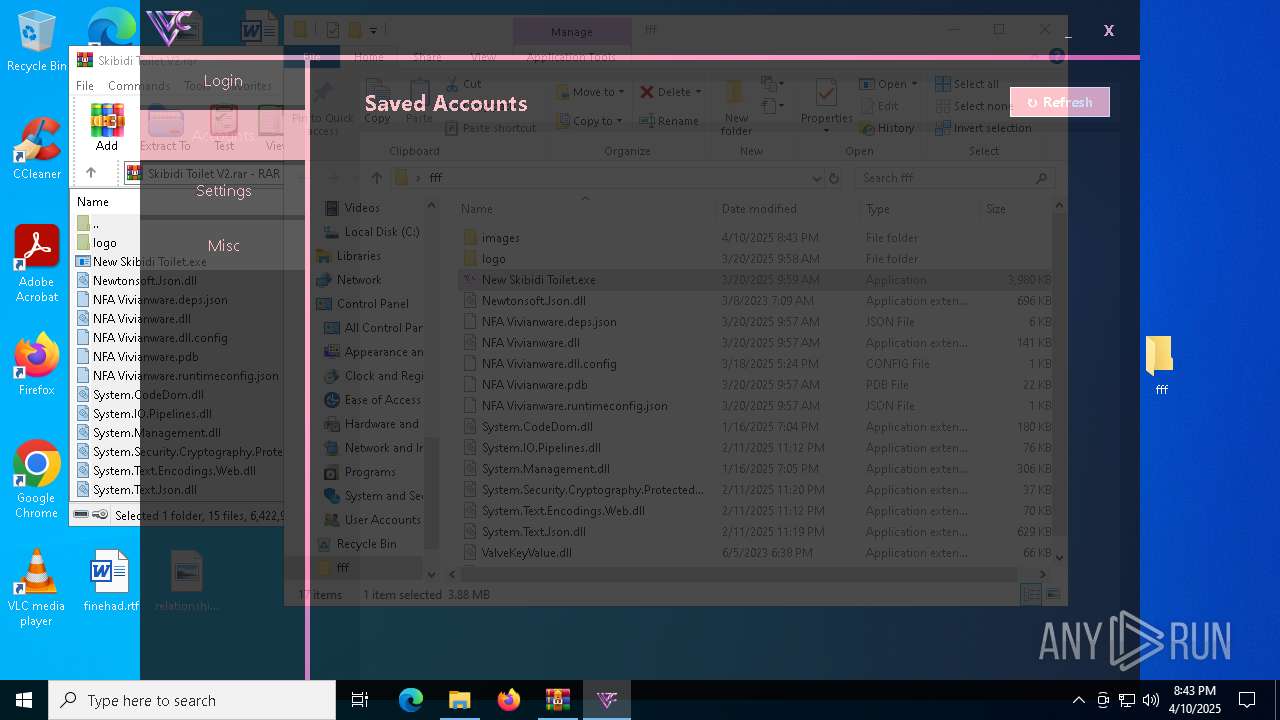Open VLC media player desktop shortcut
Image resolution: width=1280 pixels, height=720 pixels.
pyautogui.click(x=37, y=588)
